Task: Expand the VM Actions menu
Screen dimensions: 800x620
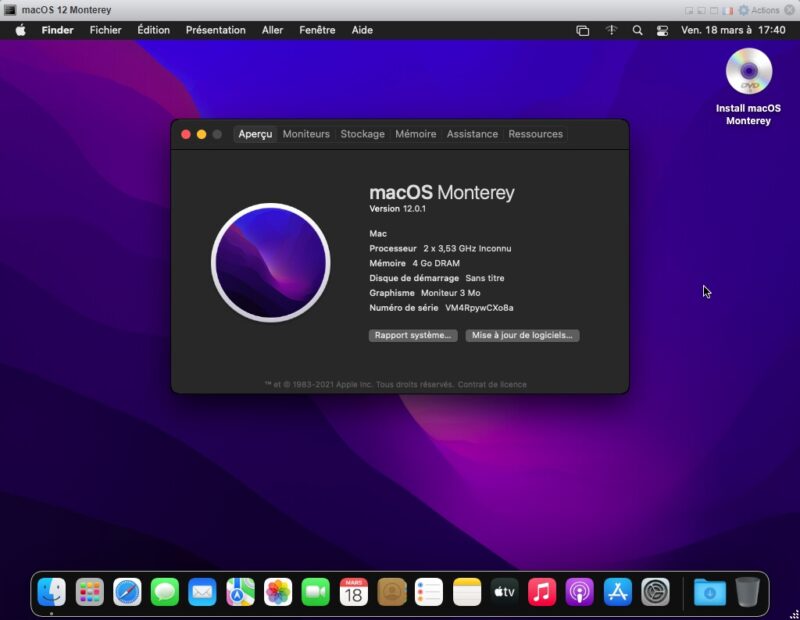Action: (x=759, y=10)
